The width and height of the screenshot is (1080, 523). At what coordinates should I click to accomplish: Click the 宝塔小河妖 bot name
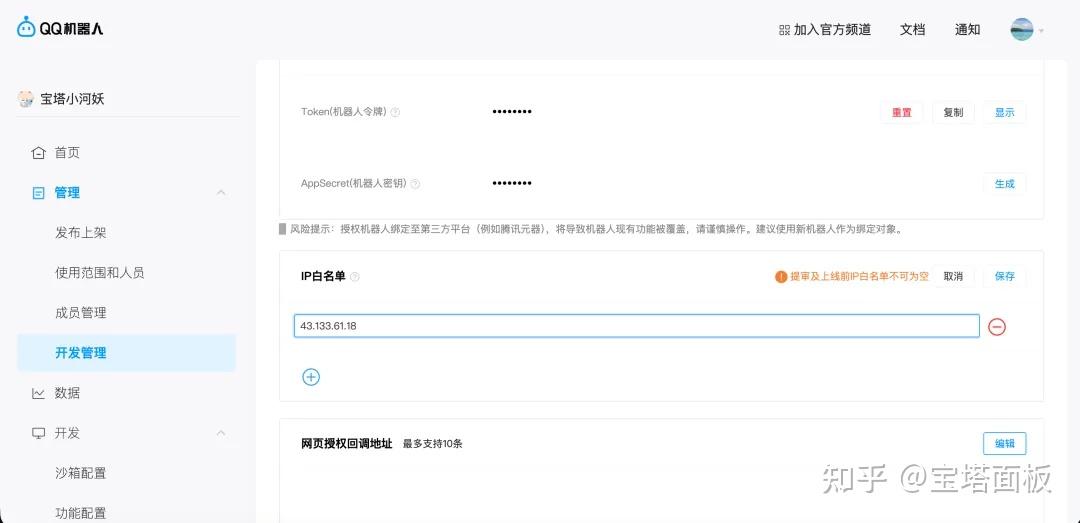[72, 99]
